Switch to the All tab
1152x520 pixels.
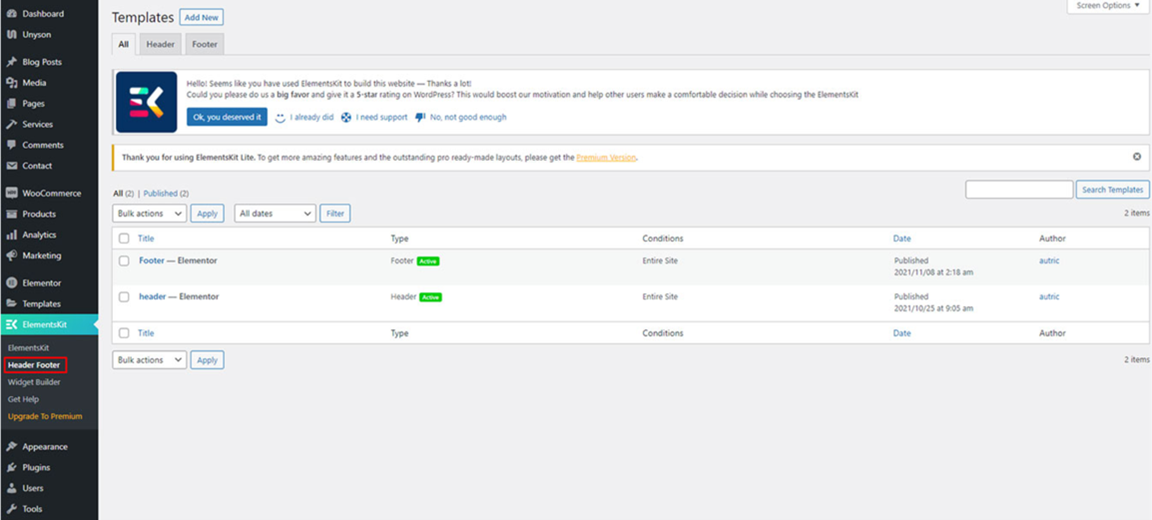click(123, 44)
